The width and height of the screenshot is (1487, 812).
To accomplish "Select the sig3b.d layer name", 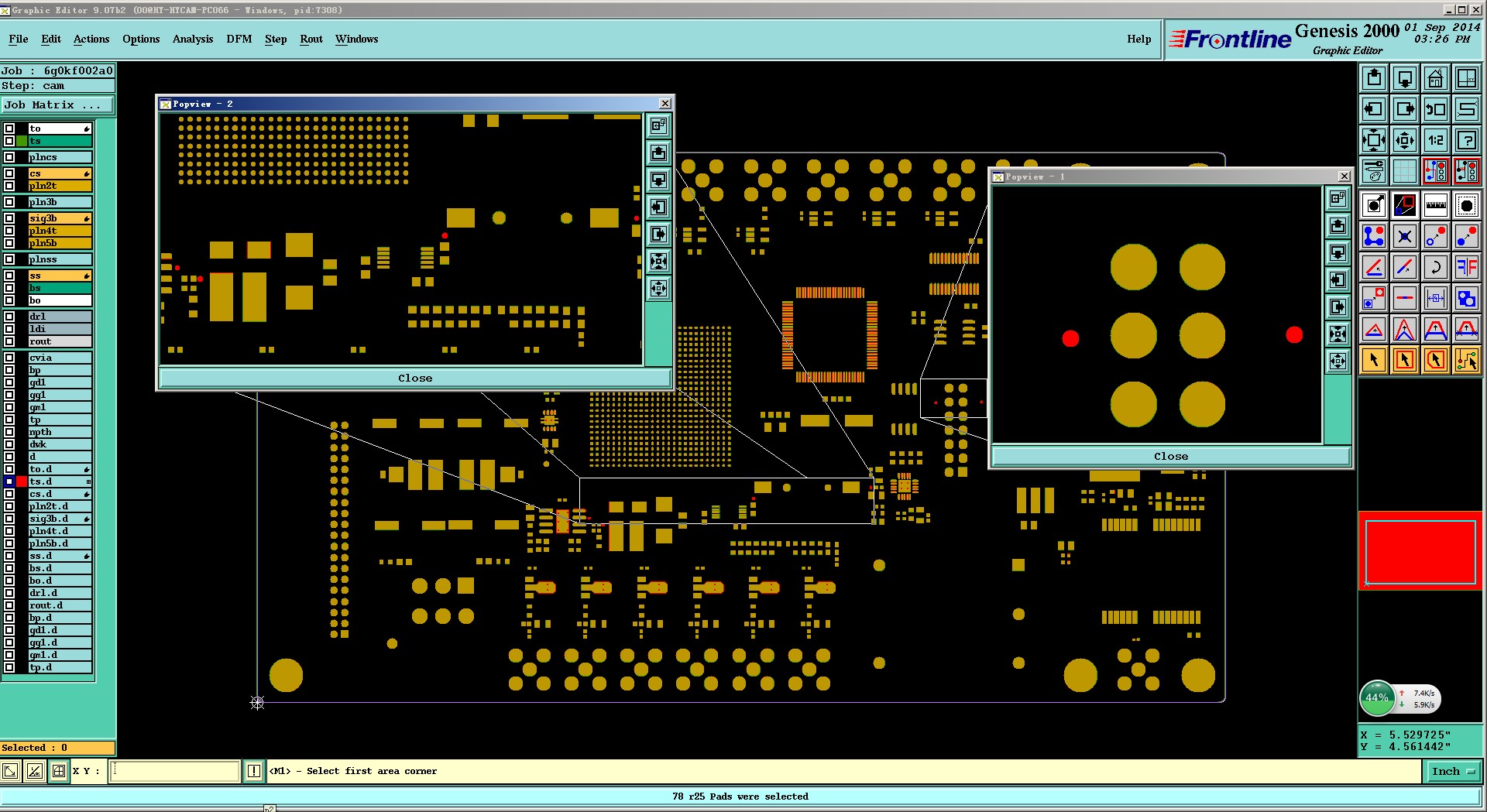I will point(60,519).
